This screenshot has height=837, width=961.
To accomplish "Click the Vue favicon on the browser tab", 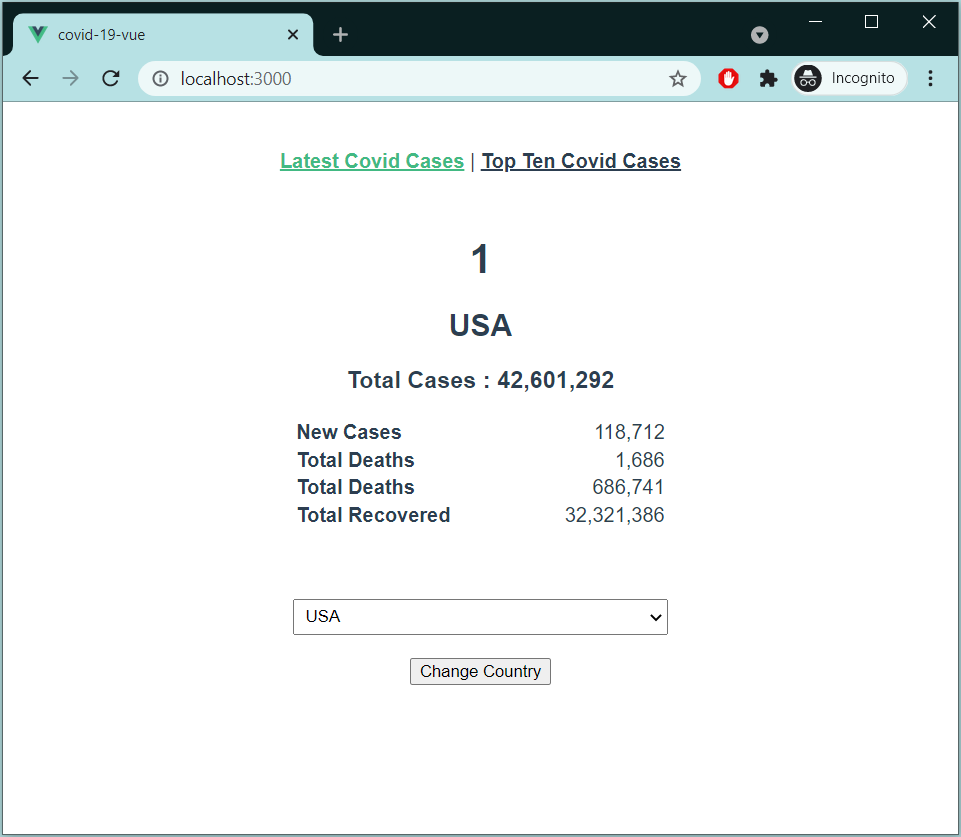I will point(37,33).
